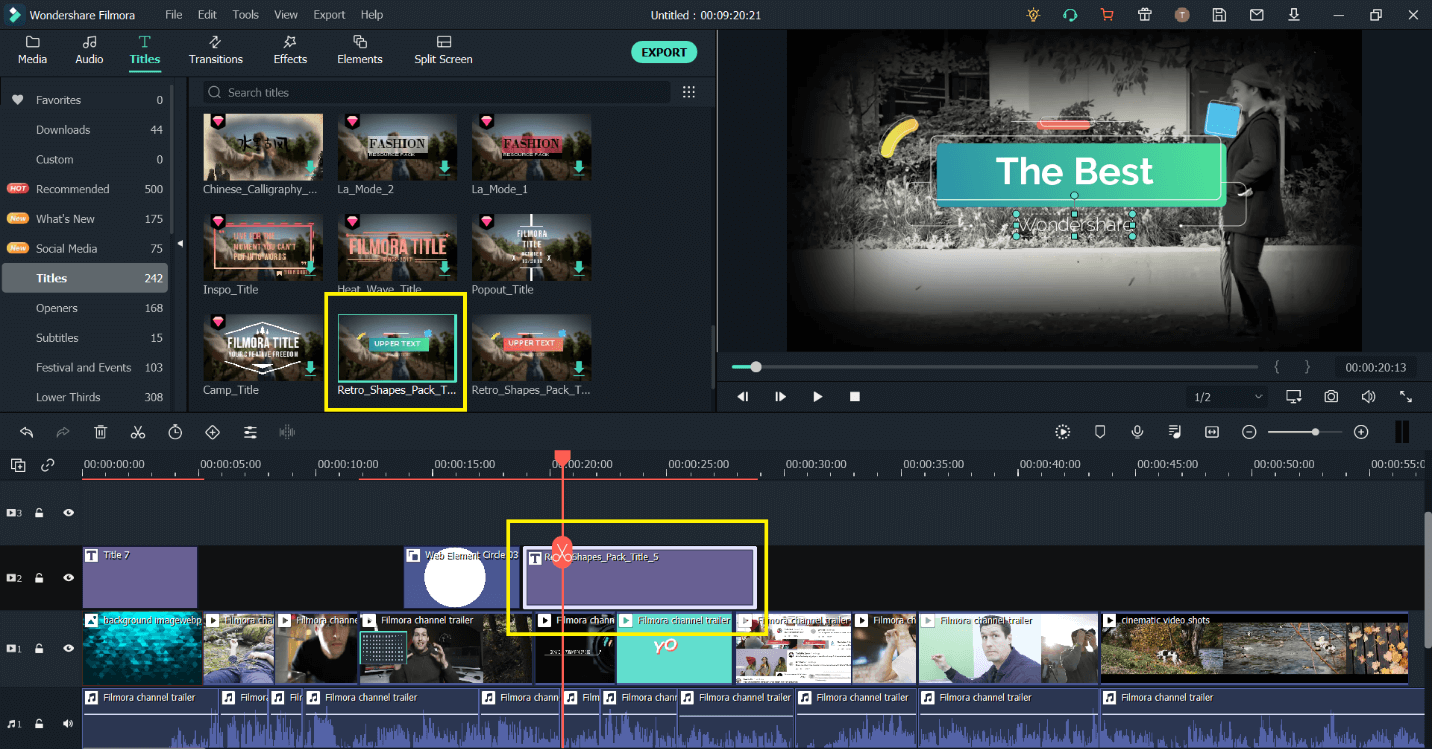Click the Redo arrow in timeline toolbar
The height and width of the screenshot is (749, 1432).
(63, 432)
